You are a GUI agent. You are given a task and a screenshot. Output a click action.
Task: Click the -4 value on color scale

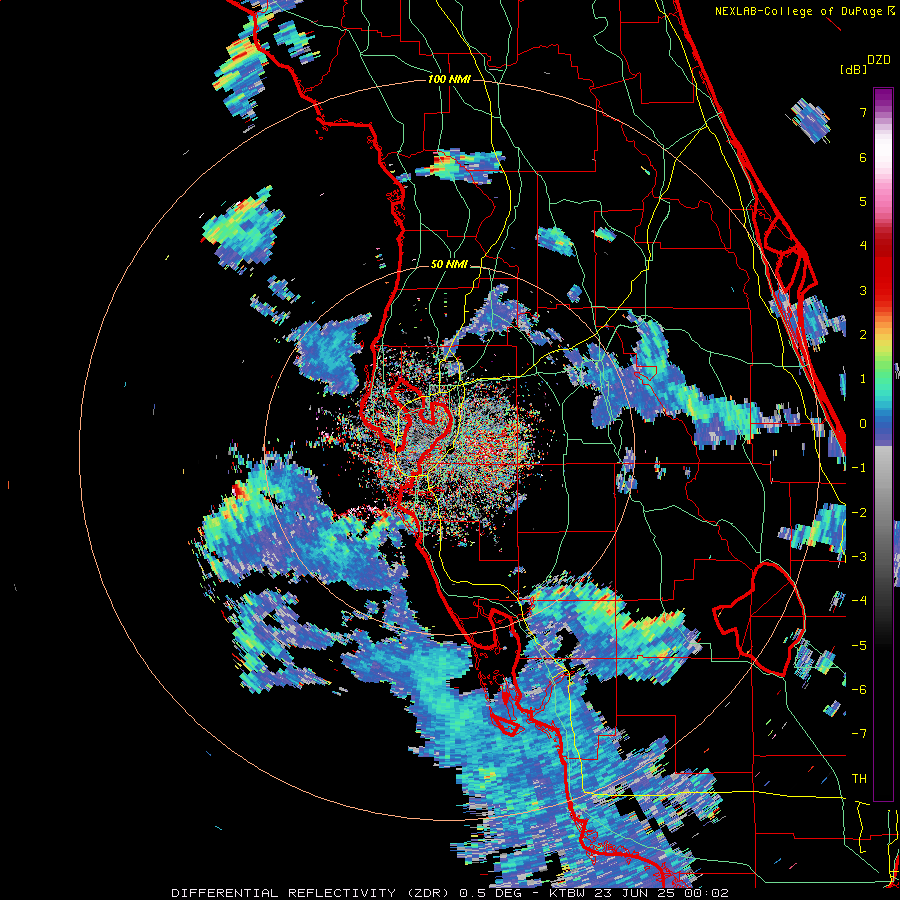(x=859, y=601)
